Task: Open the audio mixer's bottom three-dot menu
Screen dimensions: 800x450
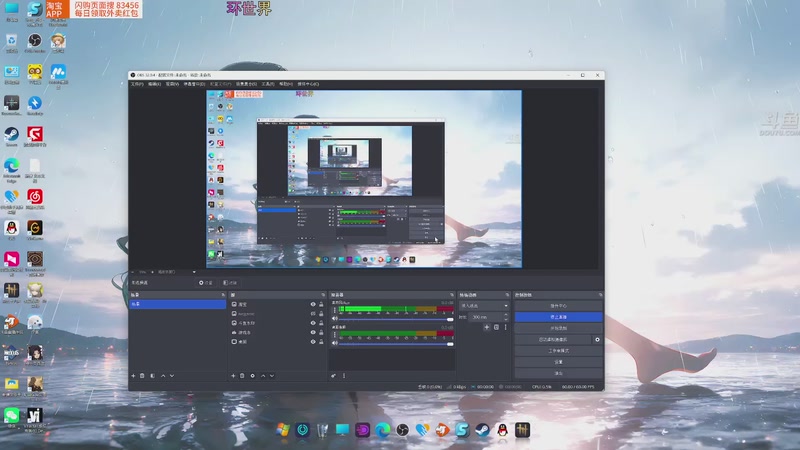Action: click(x=344, y=376)
